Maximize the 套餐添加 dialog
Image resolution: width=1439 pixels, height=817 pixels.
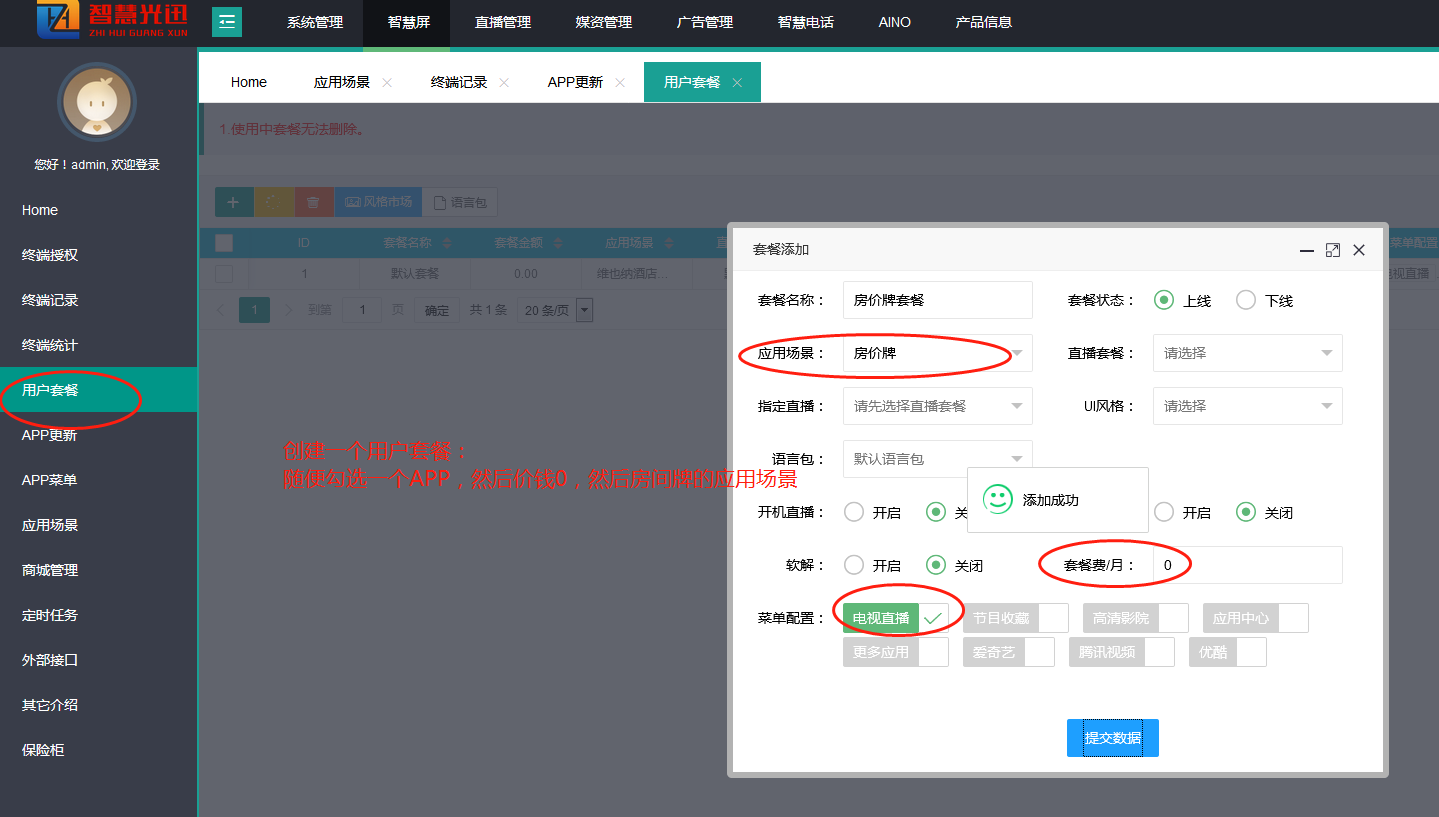coord(1332,250)
